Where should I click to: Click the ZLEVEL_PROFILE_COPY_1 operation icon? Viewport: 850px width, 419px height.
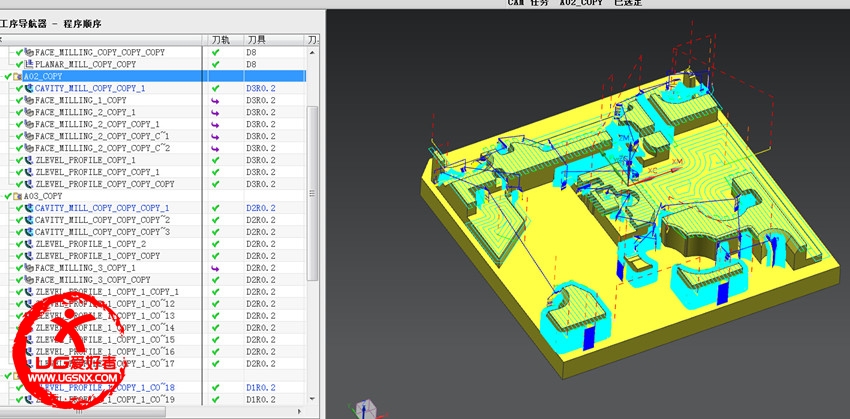(29, 160)
